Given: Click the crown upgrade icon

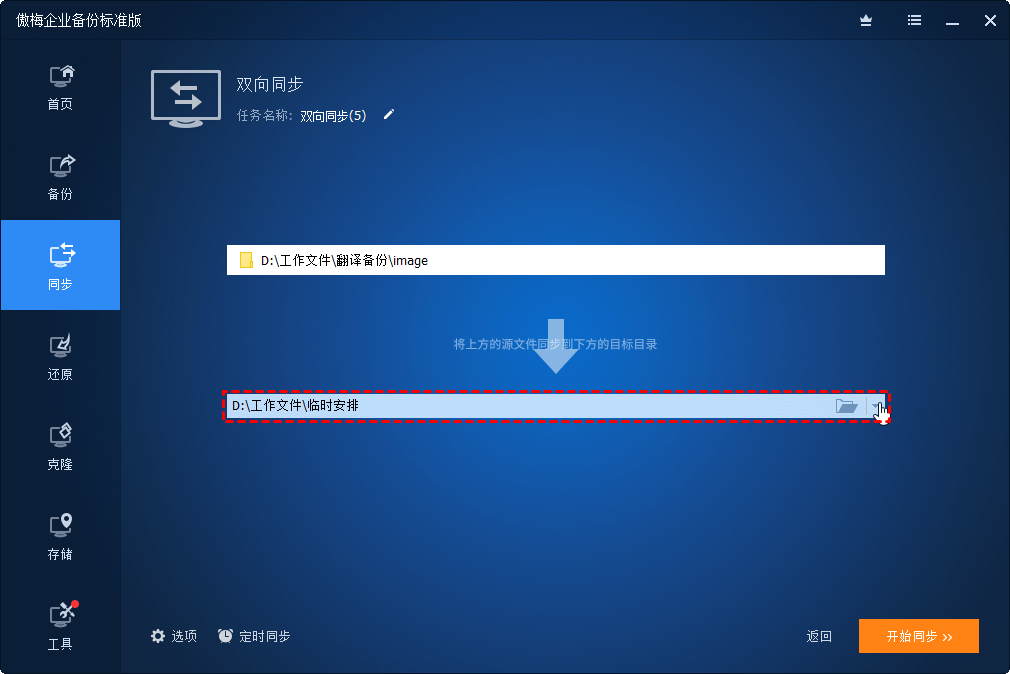Looking at the screenshot, I should pyautogui.click(x=866, y=21).
